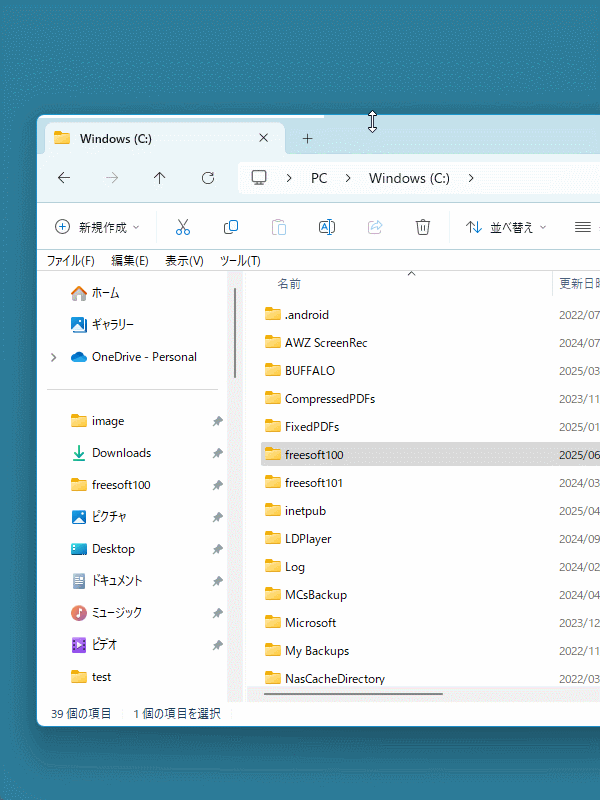Image resolution: width=600 pixels, height=800 pixels.
Task: Open a new tab with plus button
Action: coord(307,138)
